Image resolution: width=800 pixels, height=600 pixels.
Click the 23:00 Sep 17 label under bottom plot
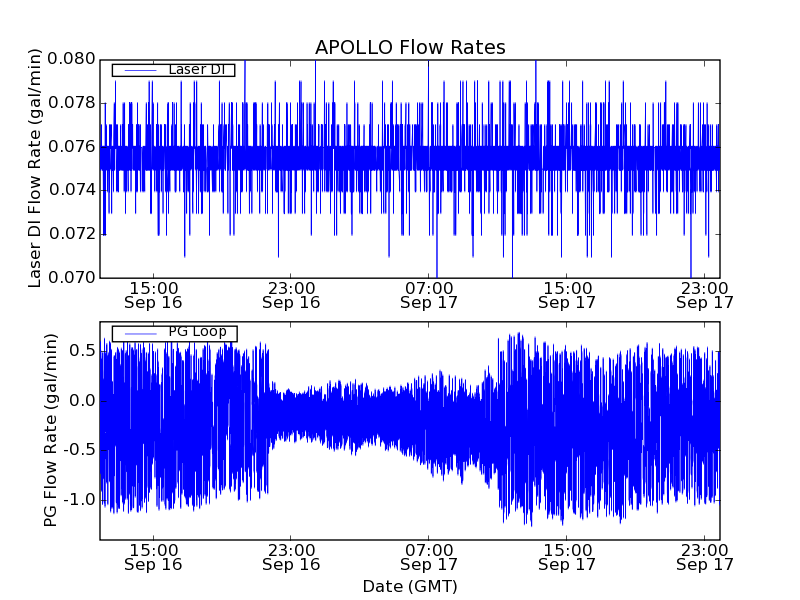coord(705,556)
